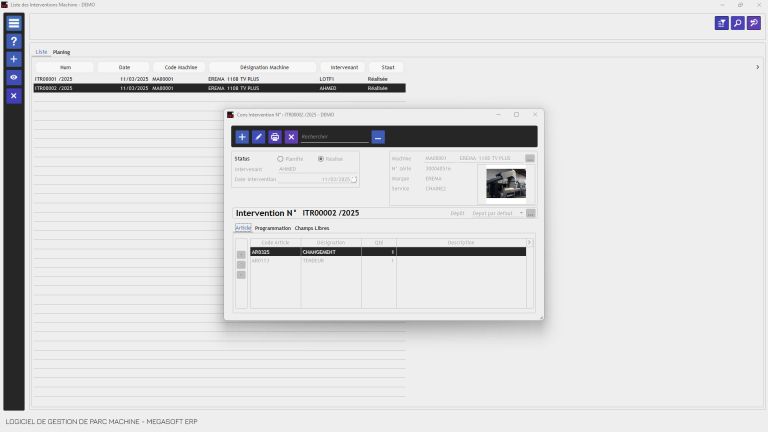Open the Article tab in the dialog

coord(243,228)
